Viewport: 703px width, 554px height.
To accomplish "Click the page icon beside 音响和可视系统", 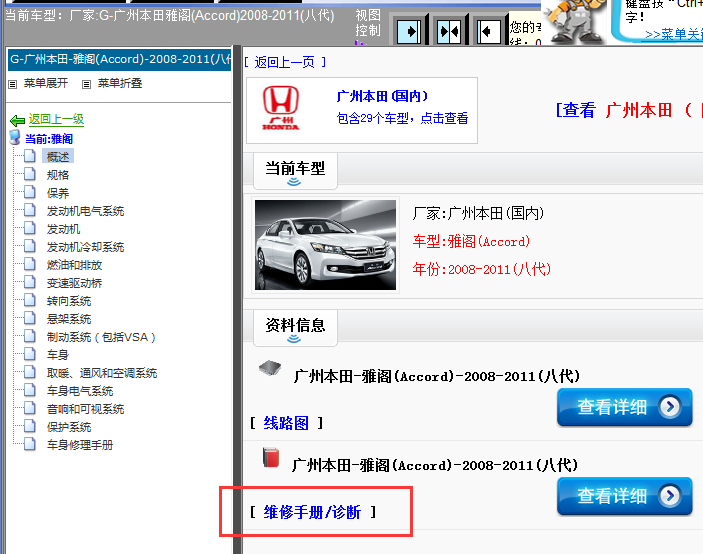I will point(30,408).
